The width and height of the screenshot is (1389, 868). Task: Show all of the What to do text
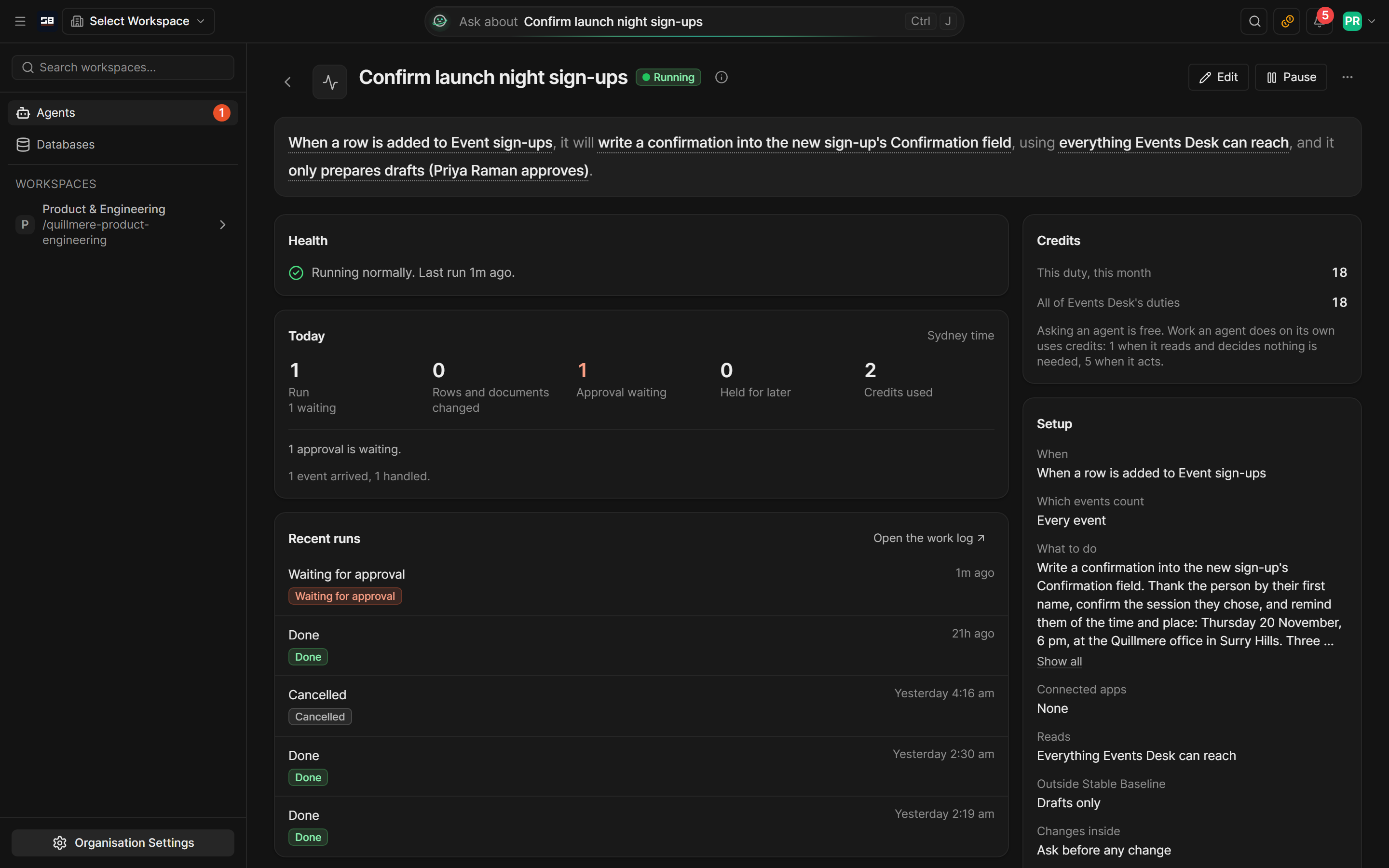(x=1059, y=661)
